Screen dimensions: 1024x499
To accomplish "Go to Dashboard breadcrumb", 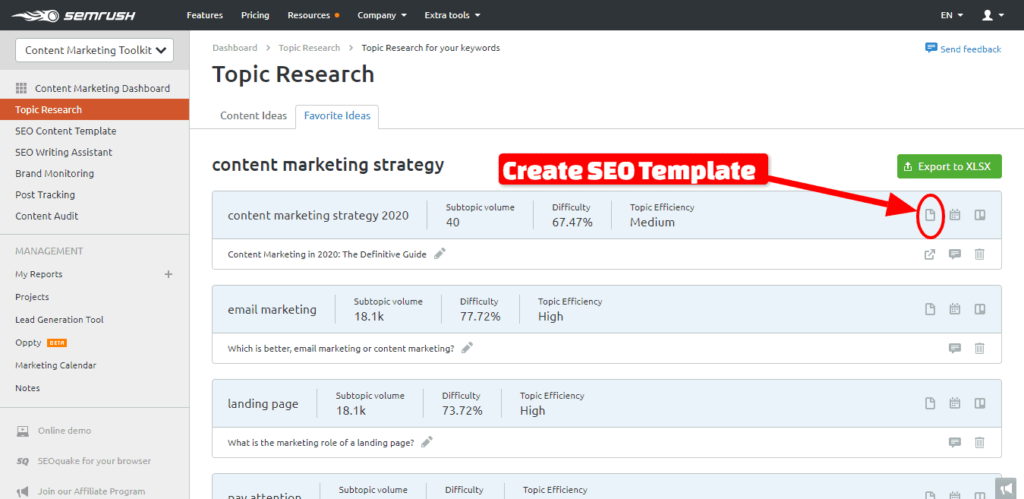I will tap(234, 48).
